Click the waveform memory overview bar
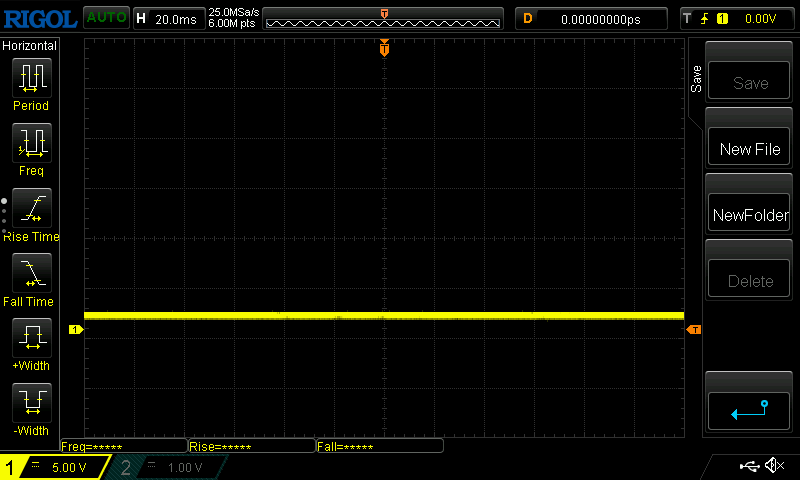Image resolution: width=800 pixels, height=480 pixels. pyautogui.click(x=383, y=19)
